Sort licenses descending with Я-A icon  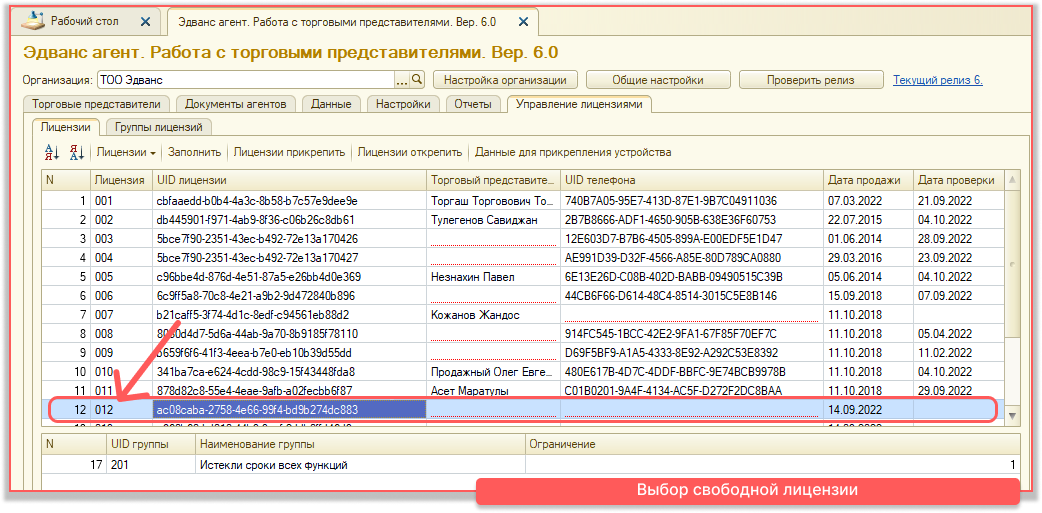pos(77,152)
